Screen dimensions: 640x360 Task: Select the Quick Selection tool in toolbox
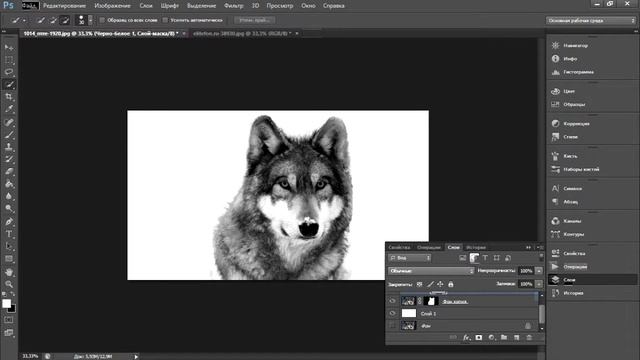(9, 84)
